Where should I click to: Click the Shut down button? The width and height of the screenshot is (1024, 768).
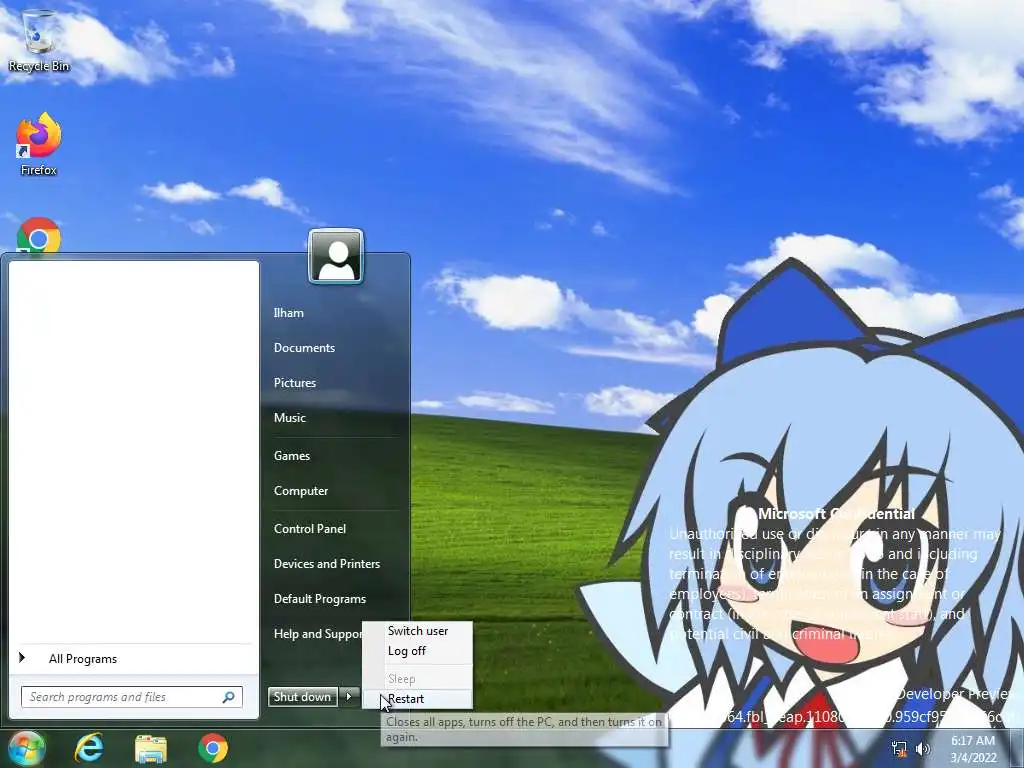302,697
